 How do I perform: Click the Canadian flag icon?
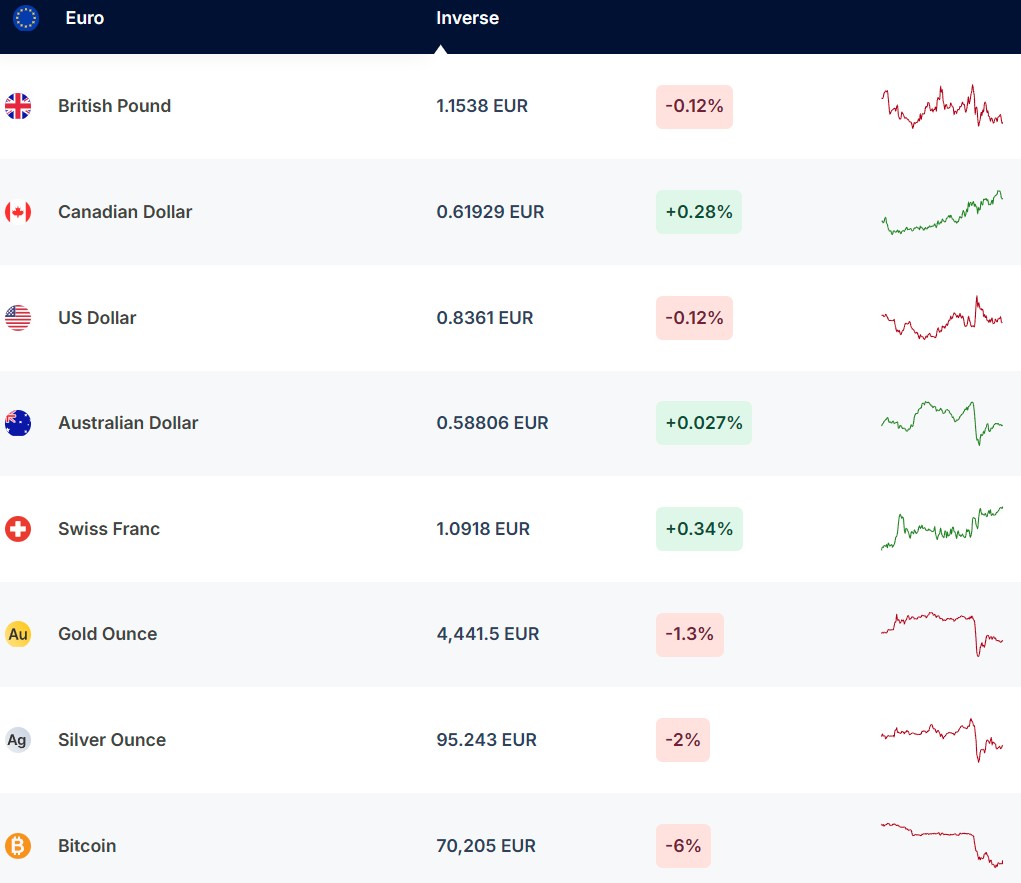[18, 212]
